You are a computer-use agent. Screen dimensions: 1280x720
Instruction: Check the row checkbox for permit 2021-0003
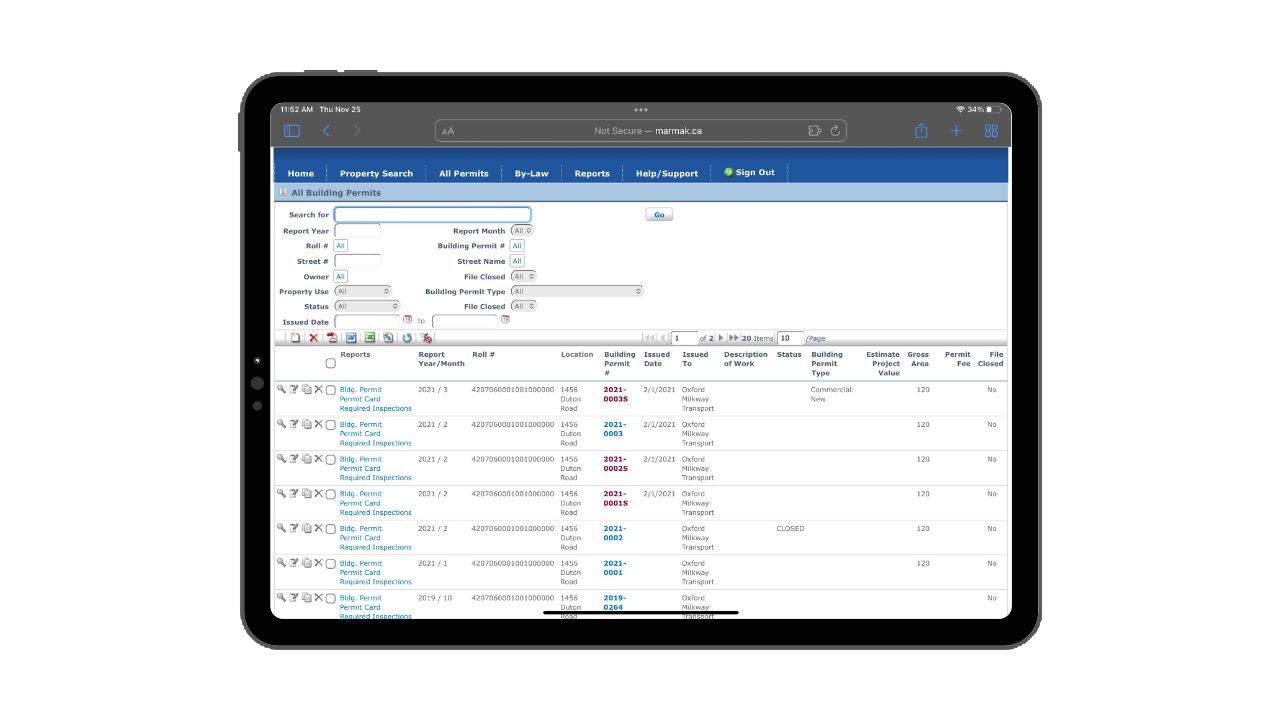click(x=331, y=425)
